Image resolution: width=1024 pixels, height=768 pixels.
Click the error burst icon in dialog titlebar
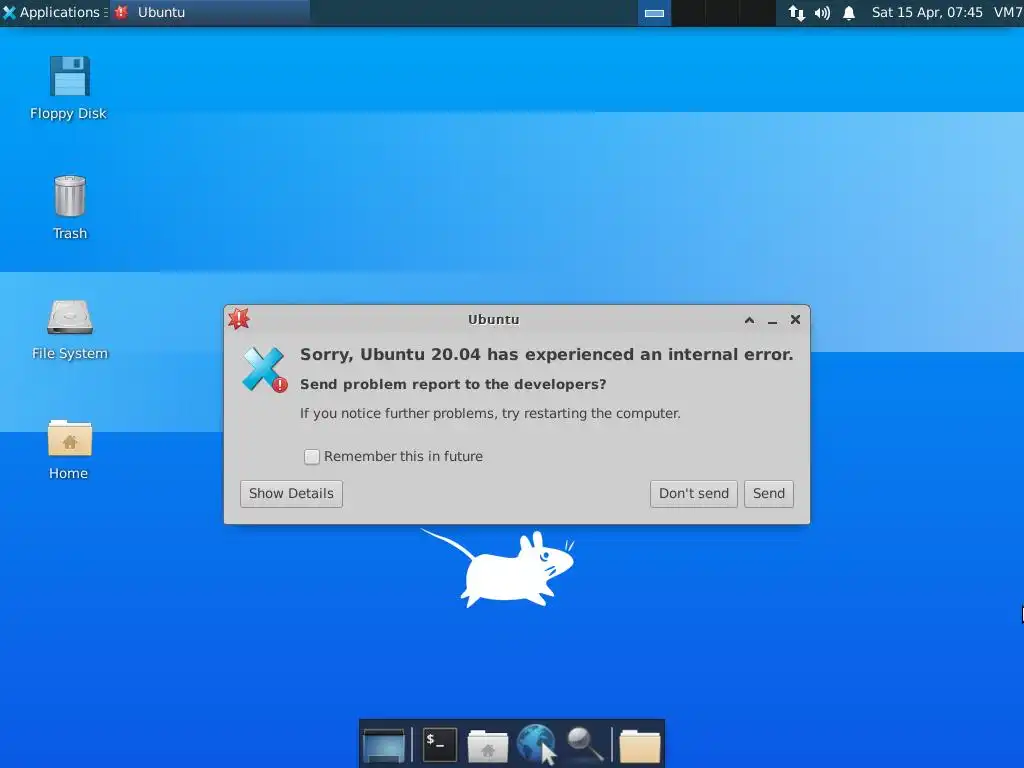click(x=239, y=319)
